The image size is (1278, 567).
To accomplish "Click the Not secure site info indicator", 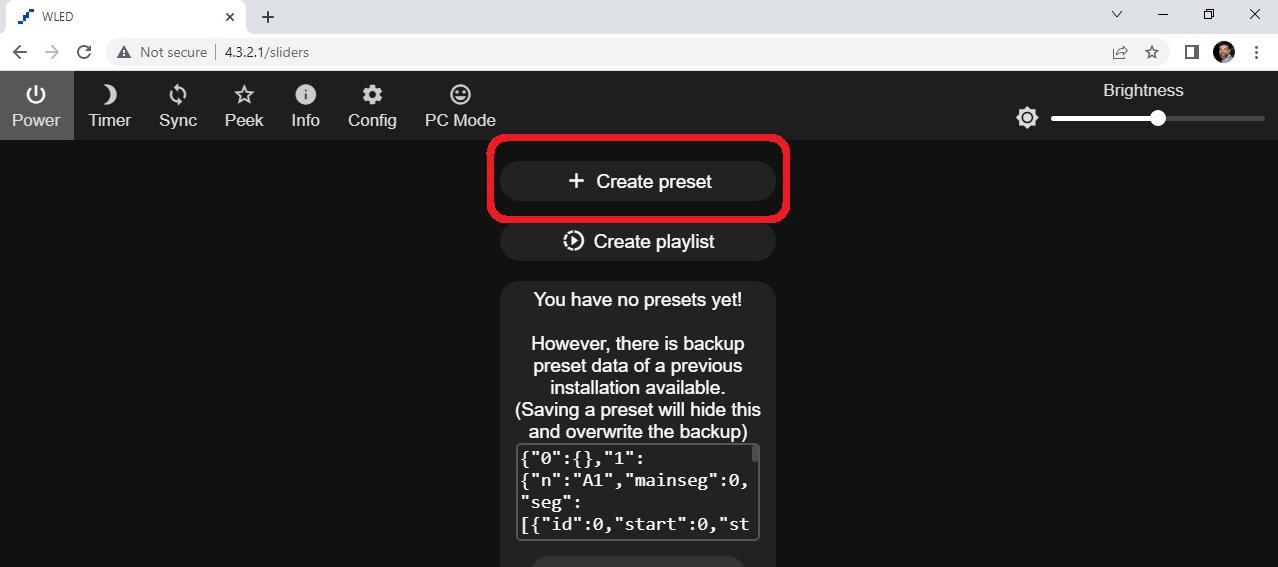I will 162,52.
